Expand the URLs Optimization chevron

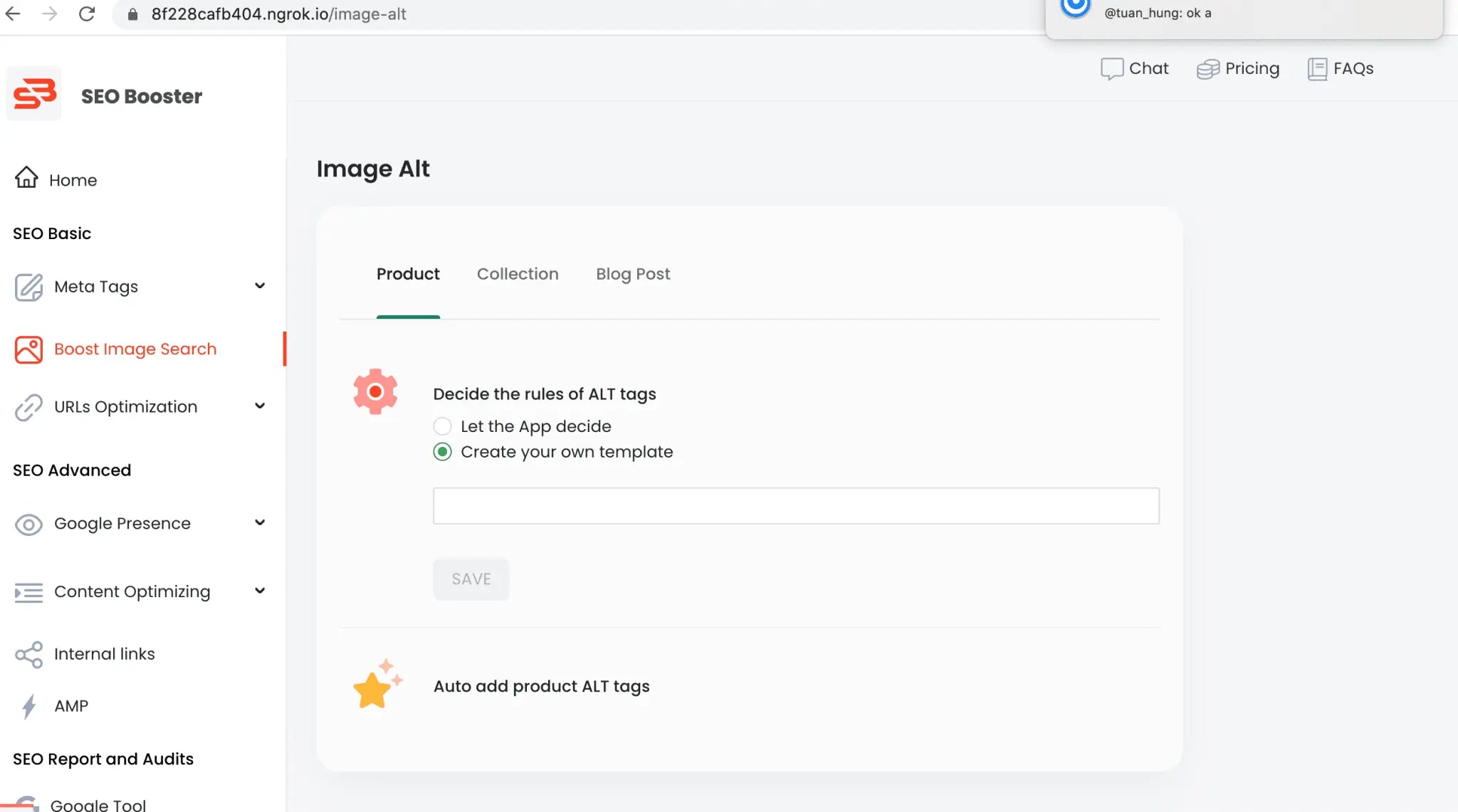[260, 406]
